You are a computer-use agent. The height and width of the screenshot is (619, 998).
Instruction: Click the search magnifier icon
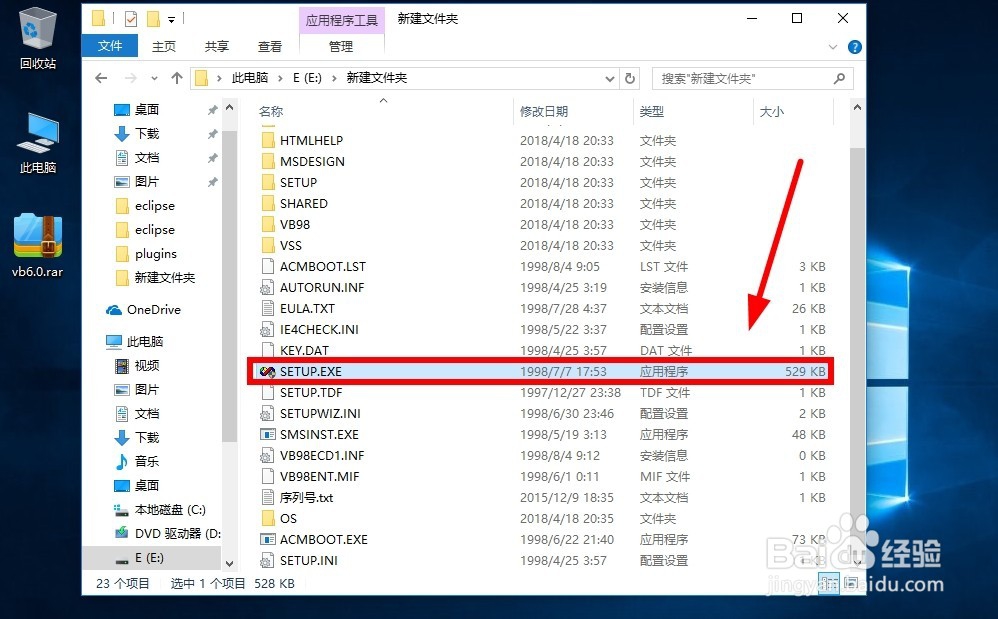coord(840,78)
